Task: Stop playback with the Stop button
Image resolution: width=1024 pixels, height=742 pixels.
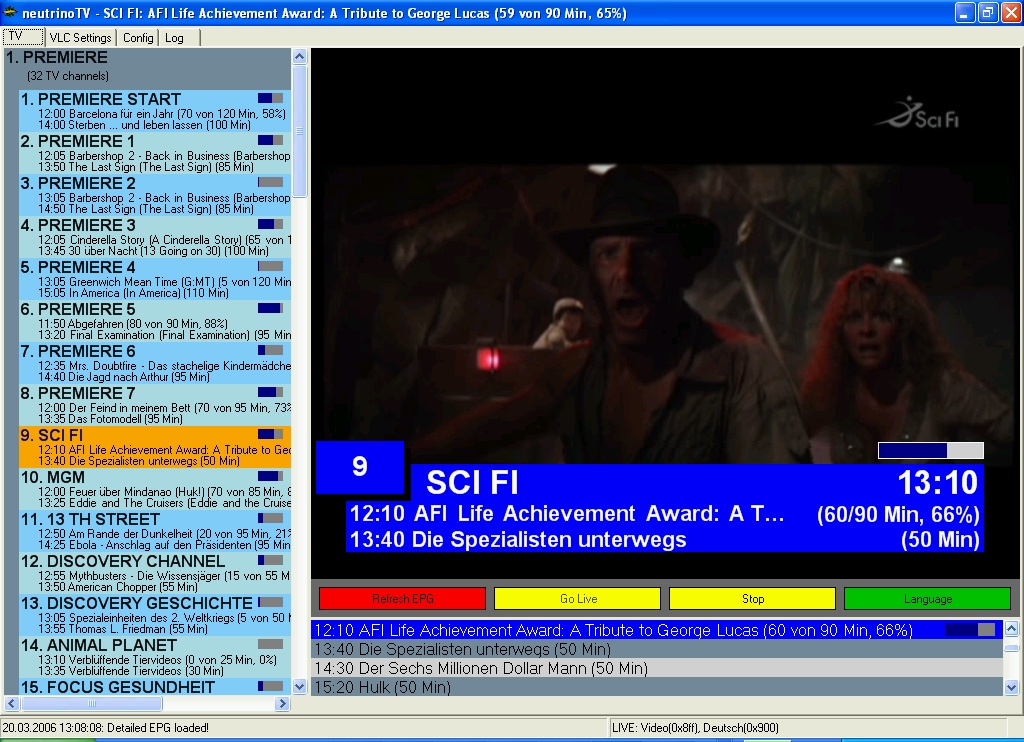Action: pos(752,599)
